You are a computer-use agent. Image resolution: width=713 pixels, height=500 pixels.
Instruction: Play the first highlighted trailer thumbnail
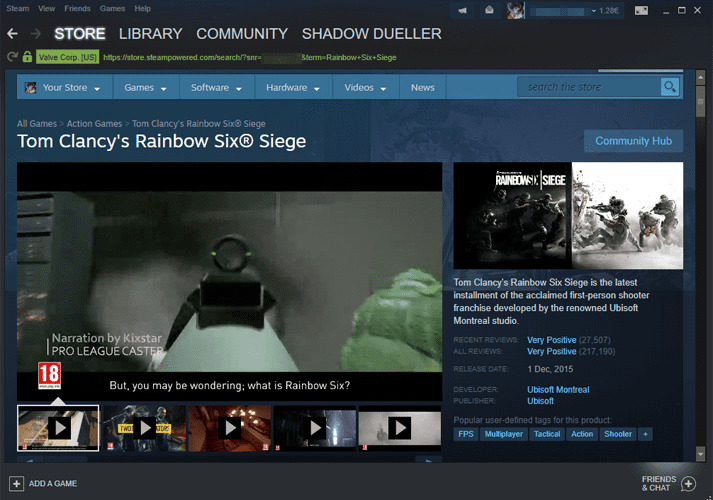click(58, 428)
